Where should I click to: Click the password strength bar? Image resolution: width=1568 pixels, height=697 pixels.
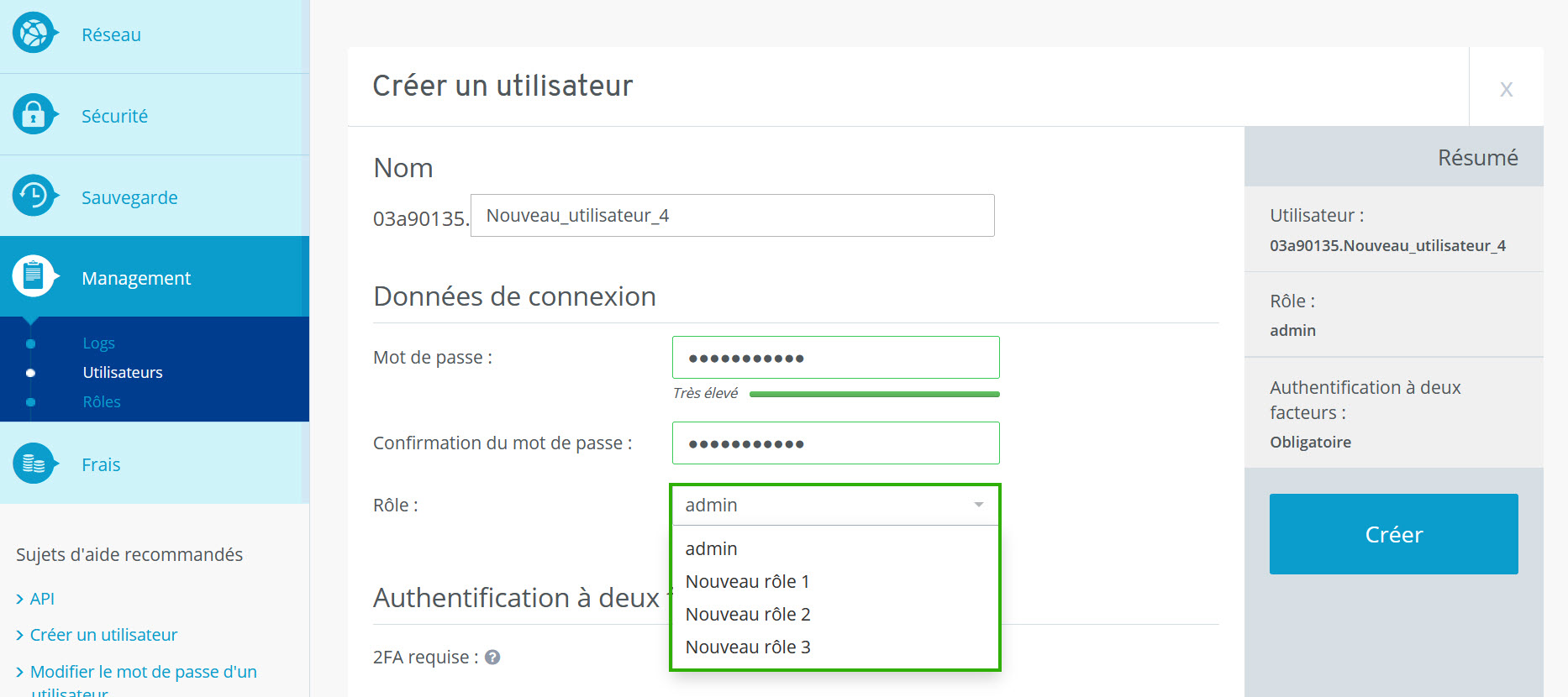(x=874, y=394)
